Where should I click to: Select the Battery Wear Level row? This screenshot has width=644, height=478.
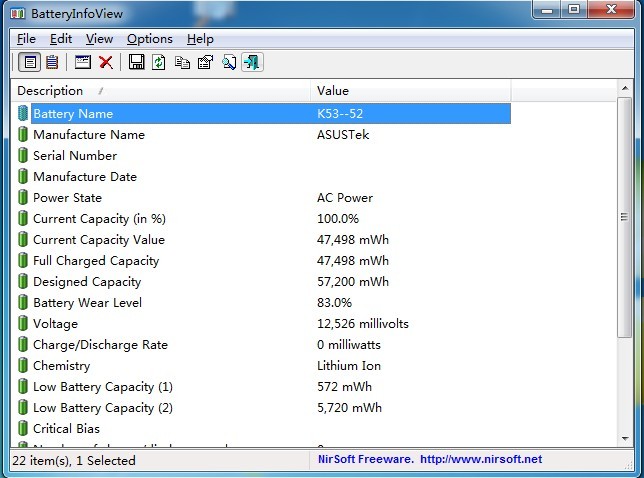pos(88,303)
